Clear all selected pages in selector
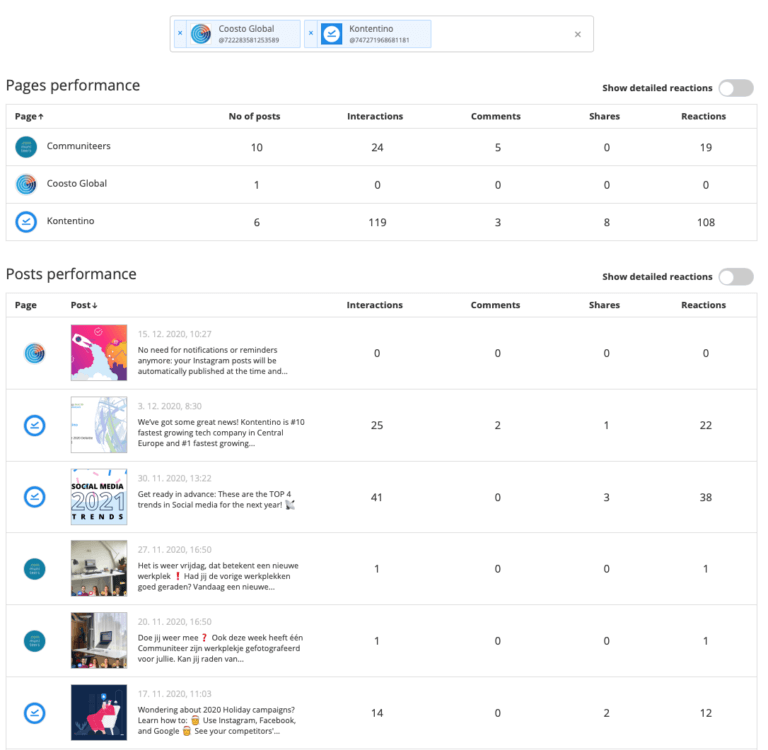 point(577,34)
